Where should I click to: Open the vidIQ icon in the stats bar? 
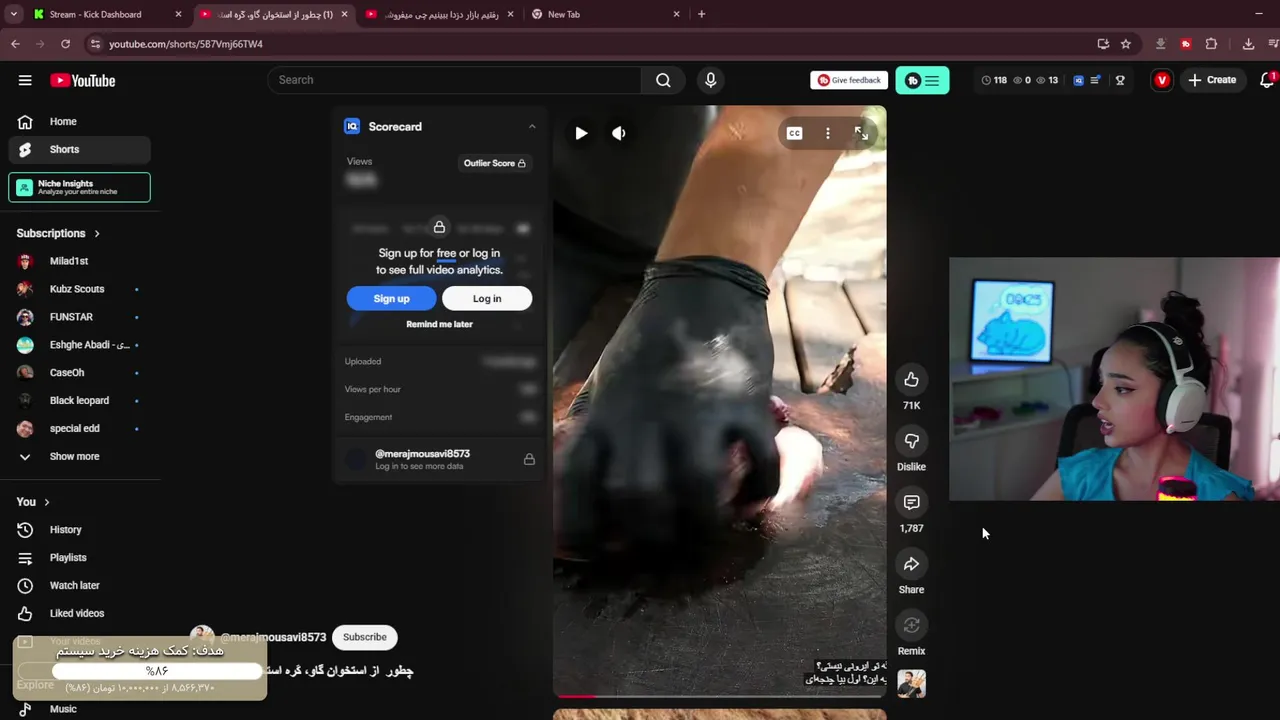tap(1078, 80)
